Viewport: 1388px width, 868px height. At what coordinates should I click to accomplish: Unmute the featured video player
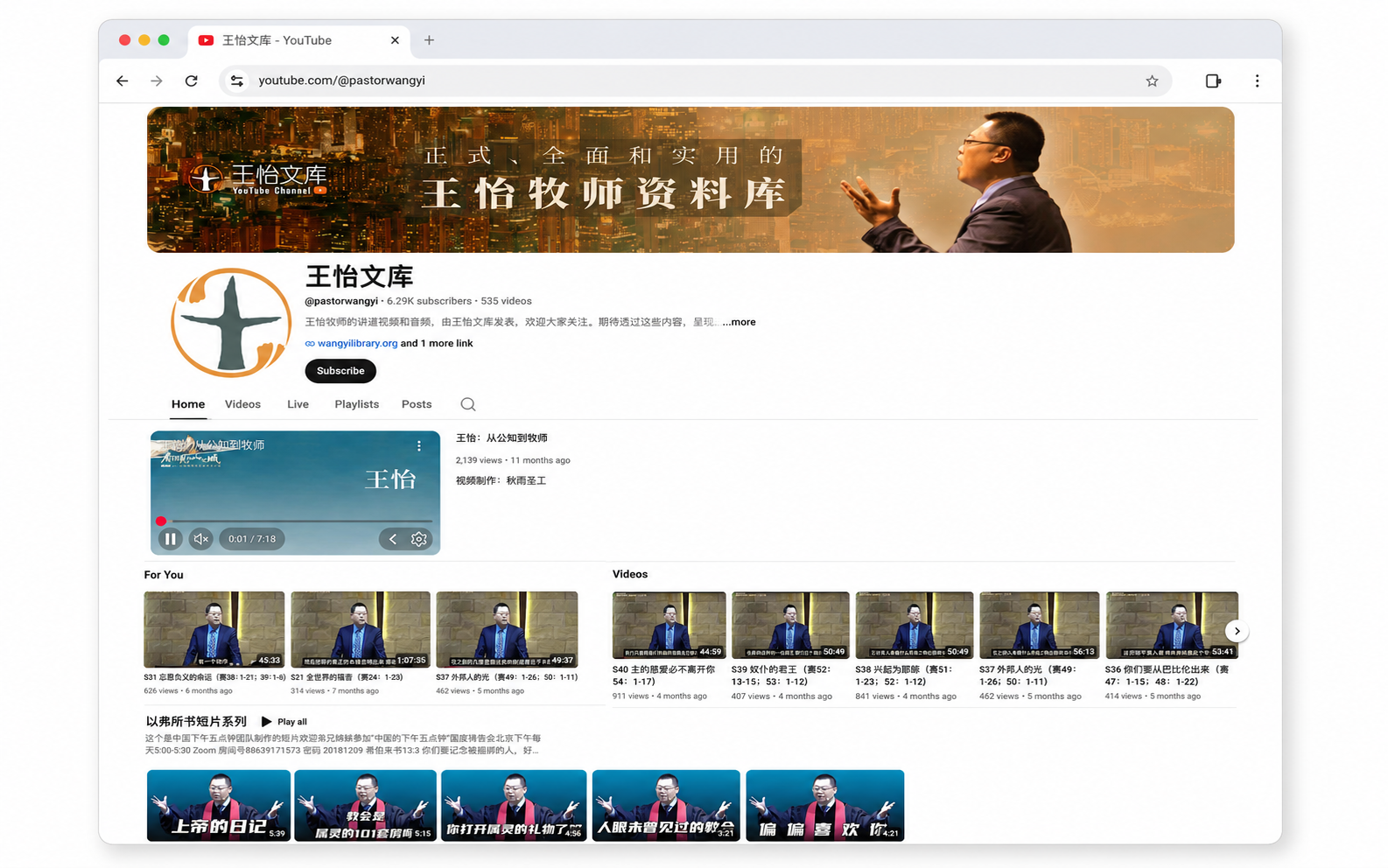201,539
